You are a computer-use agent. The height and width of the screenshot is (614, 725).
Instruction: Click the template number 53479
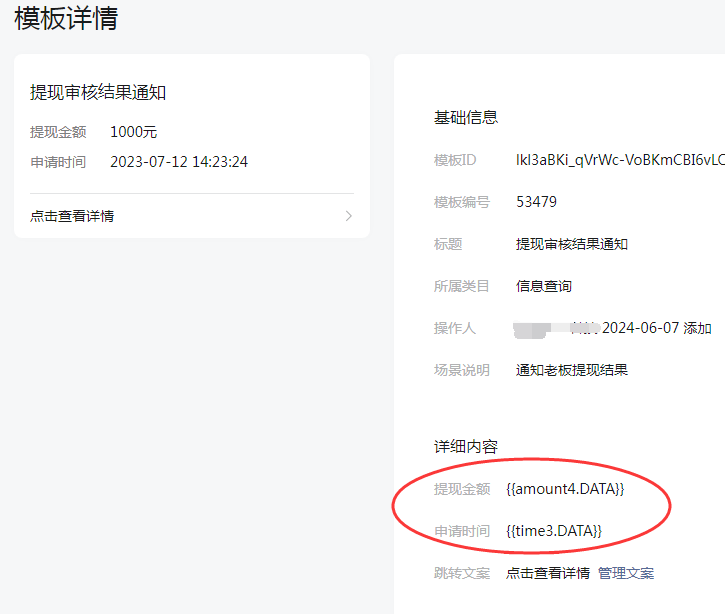(536, 202)
